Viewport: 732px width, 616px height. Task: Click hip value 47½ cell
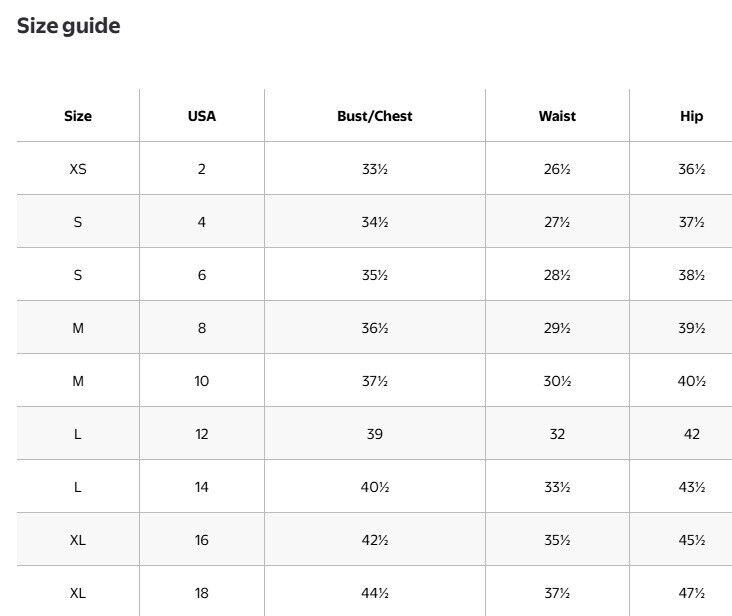(691, 593)
